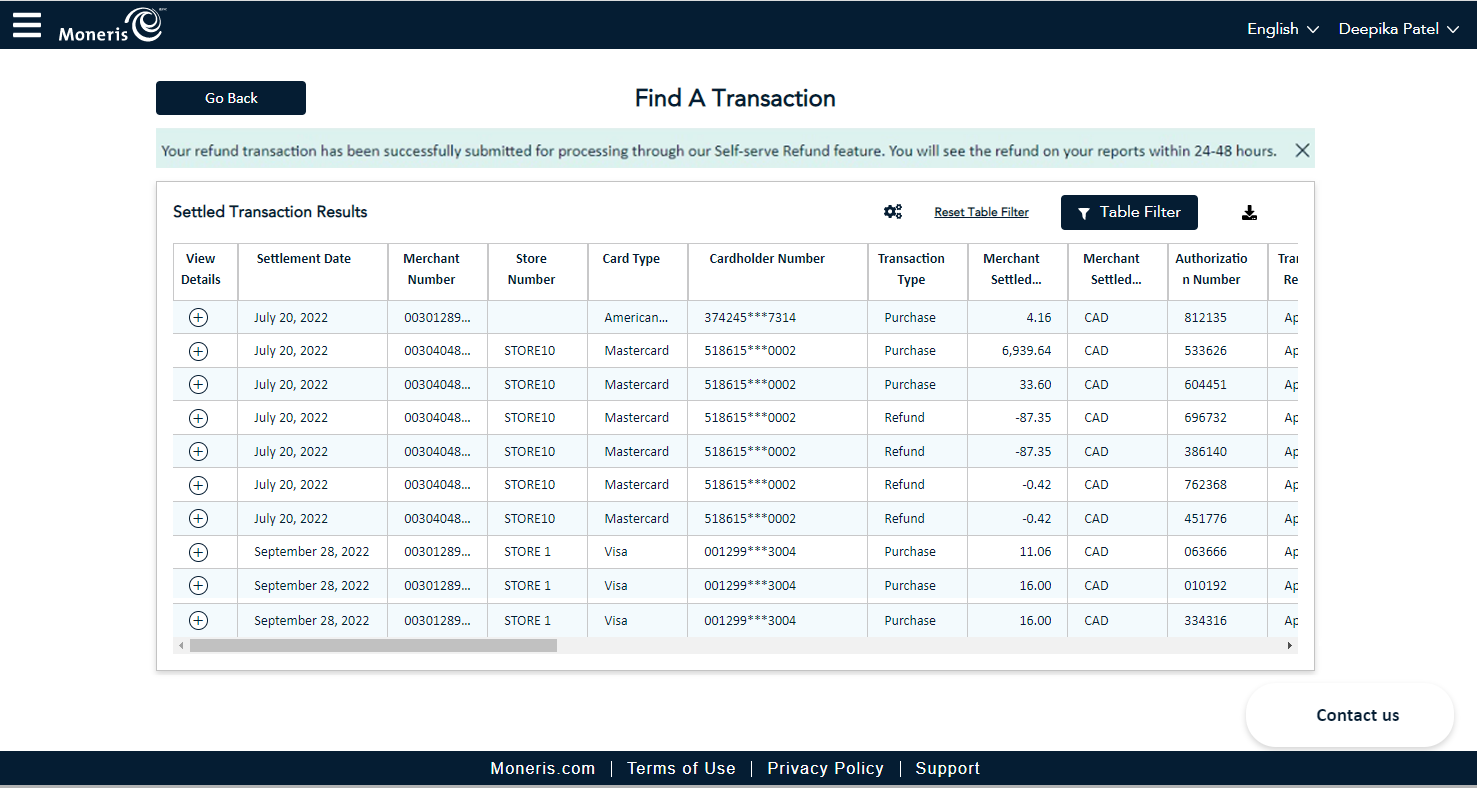
Task: Open the Contact us button
Action: tap(1350, 715)
